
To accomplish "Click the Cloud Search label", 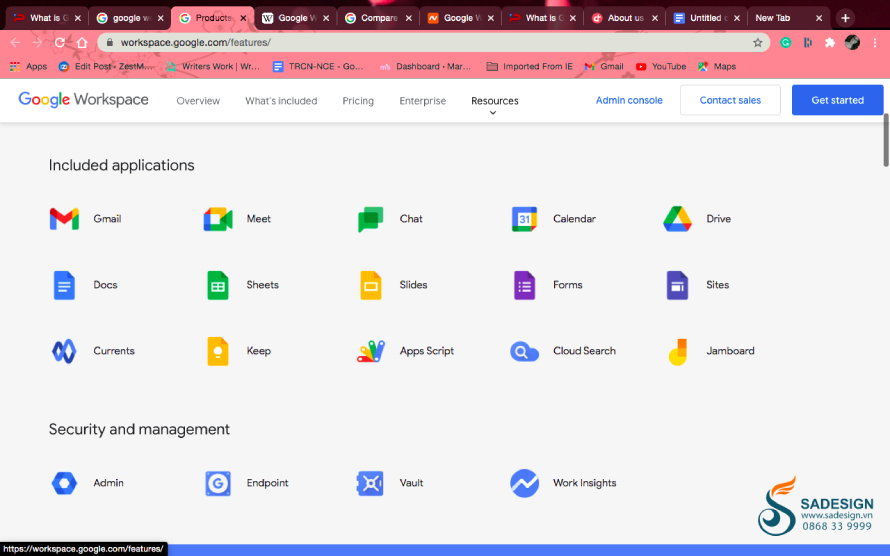I will pyautogui.click(x=584, y=351).
